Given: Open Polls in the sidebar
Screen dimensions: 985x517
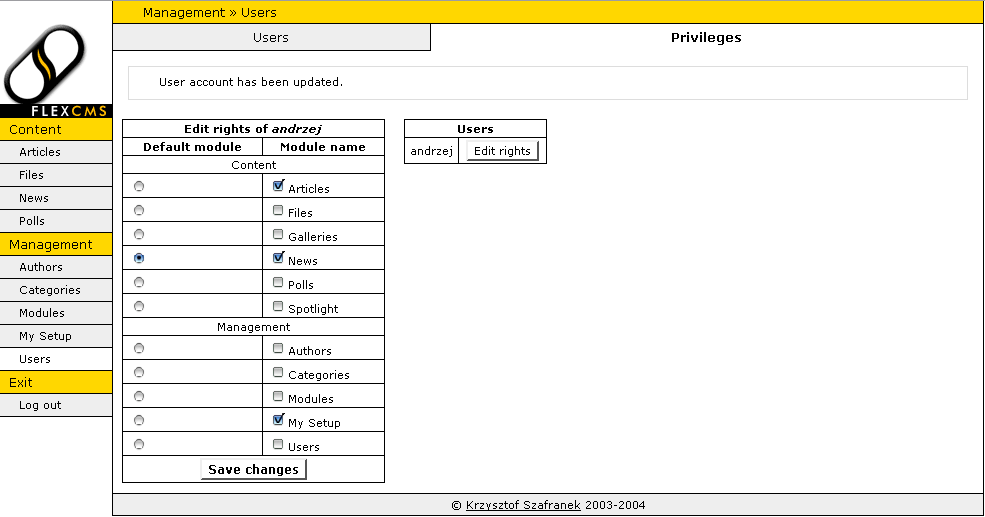Looking at the screenshot, I should tap(56, 221).
